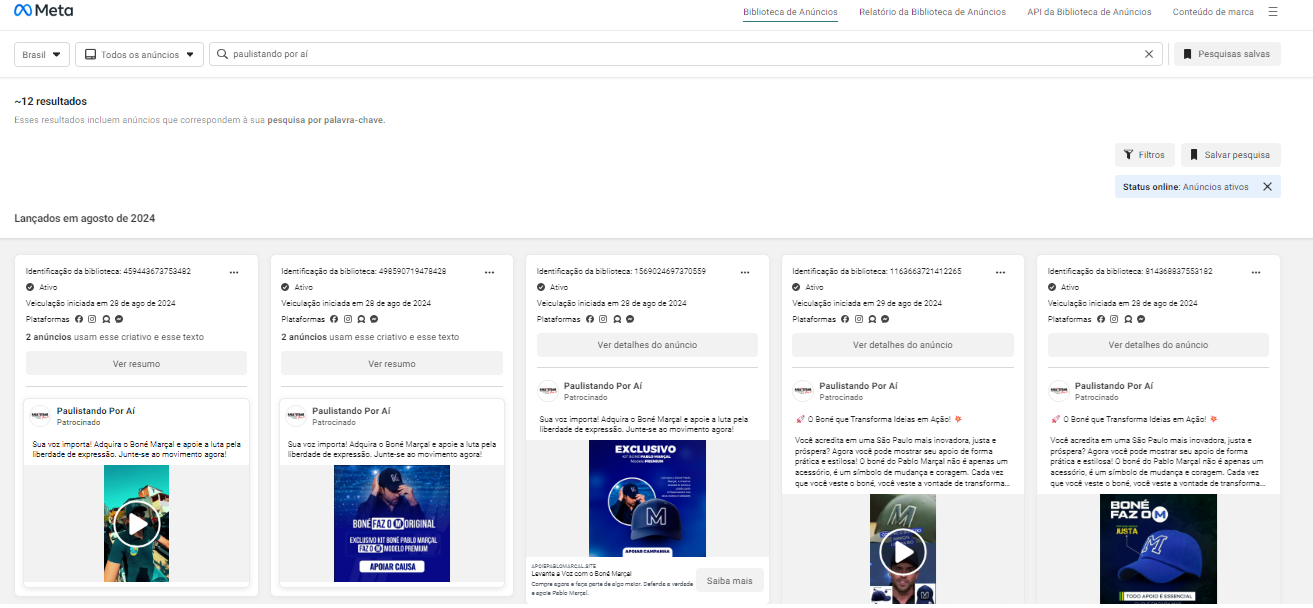Click the Instagram platform icon on ad ending 3482

[x=92, y=319]
